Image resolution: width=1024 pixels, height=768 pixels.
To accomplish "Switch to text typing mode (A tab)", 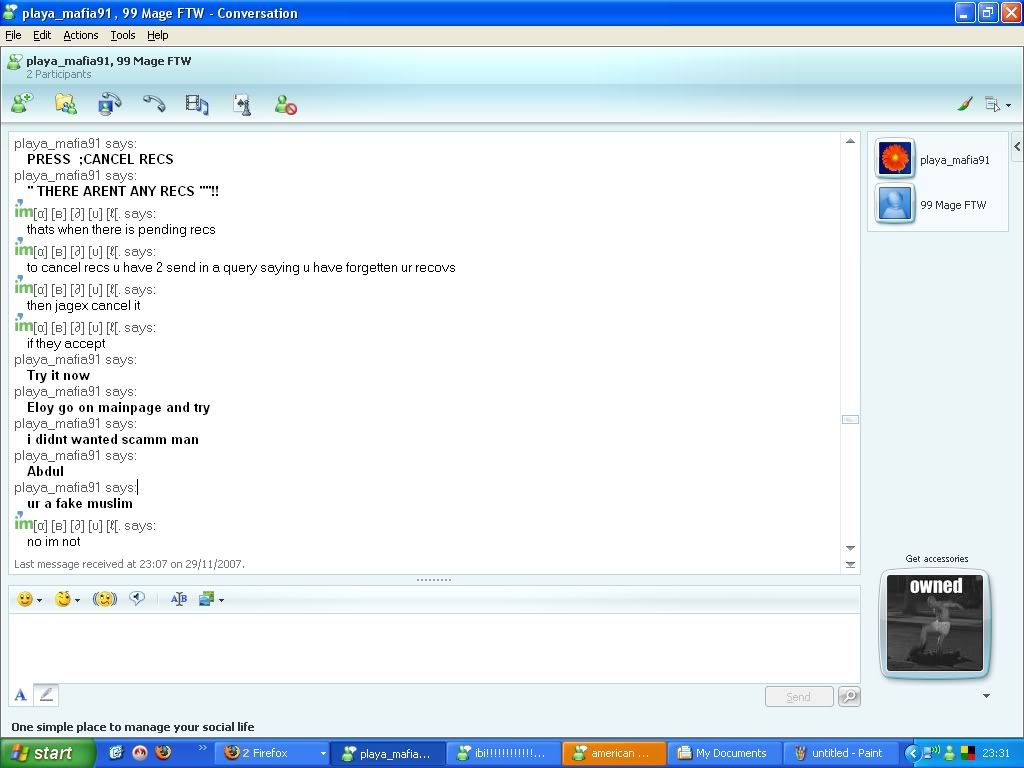I will point(20,695).
